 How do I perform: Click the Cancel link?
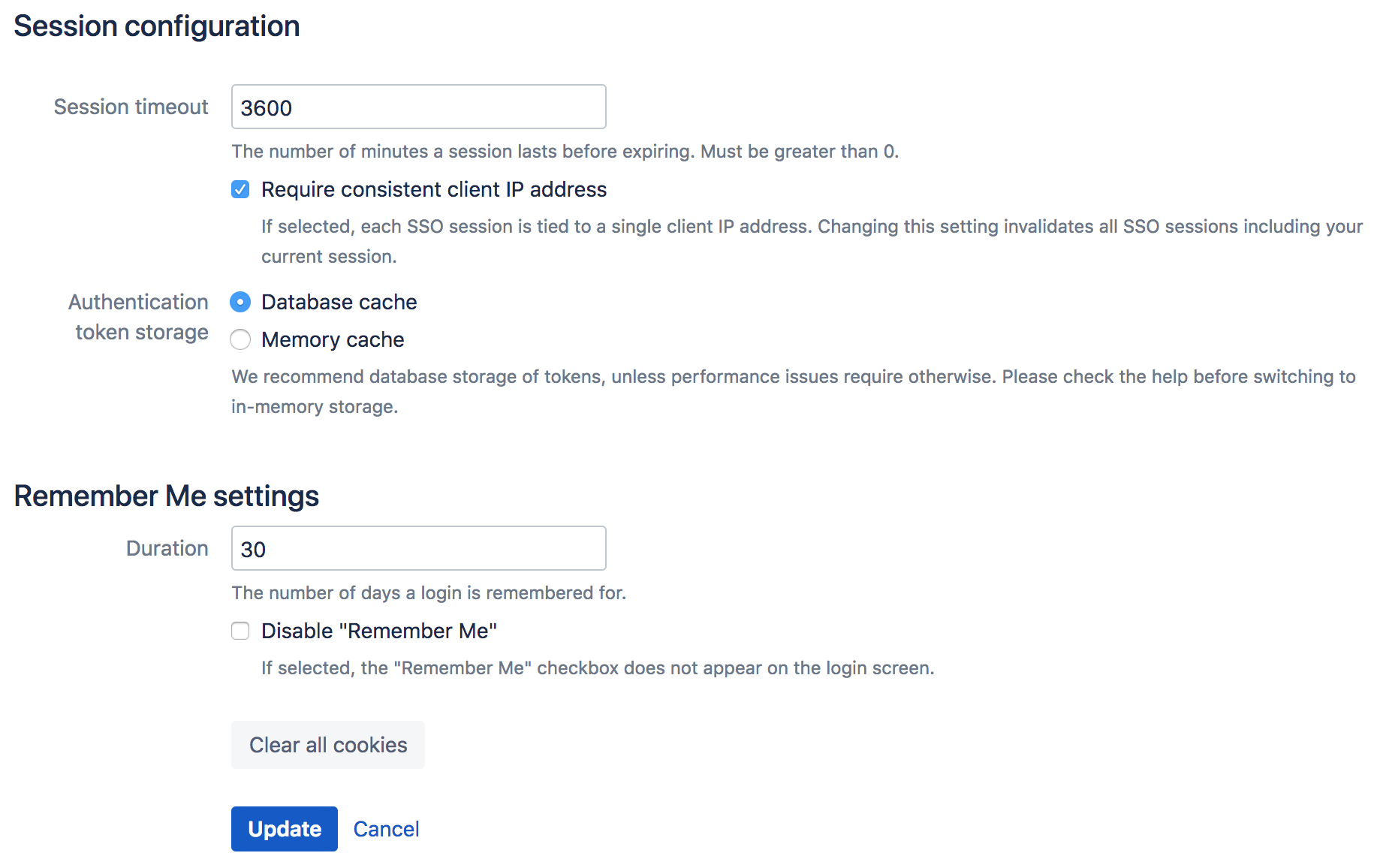[x=386, y=829]
